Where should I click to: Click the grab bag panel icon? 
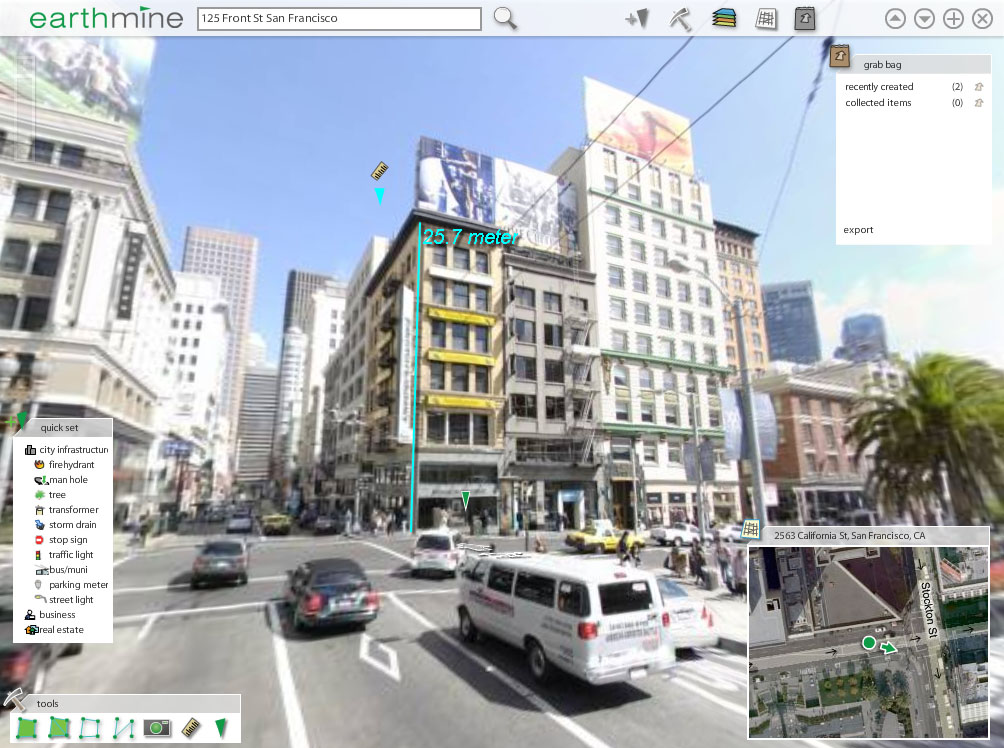click(x=839, y=56)
